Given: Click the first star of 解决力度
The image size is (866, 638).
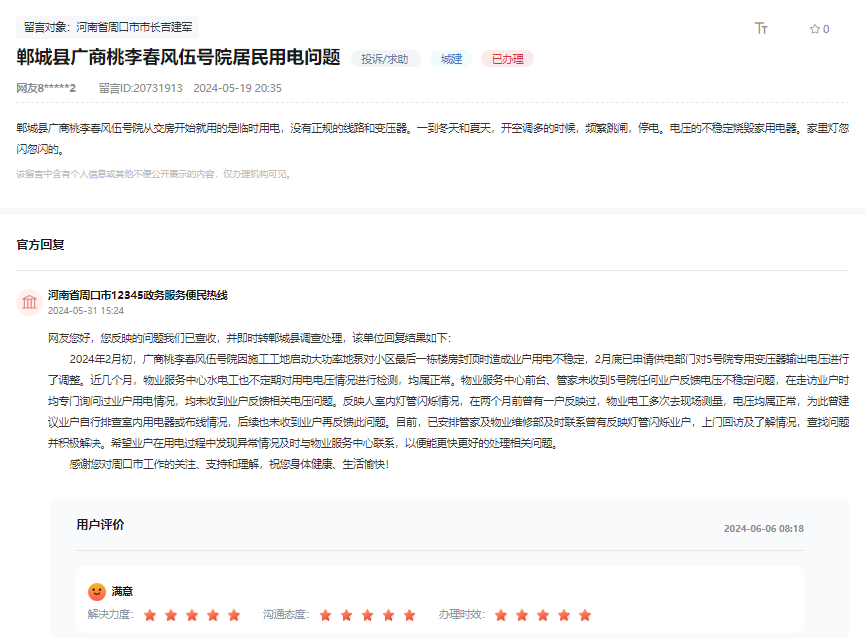Looking at the screenshot, I should [x=150, y=615].
